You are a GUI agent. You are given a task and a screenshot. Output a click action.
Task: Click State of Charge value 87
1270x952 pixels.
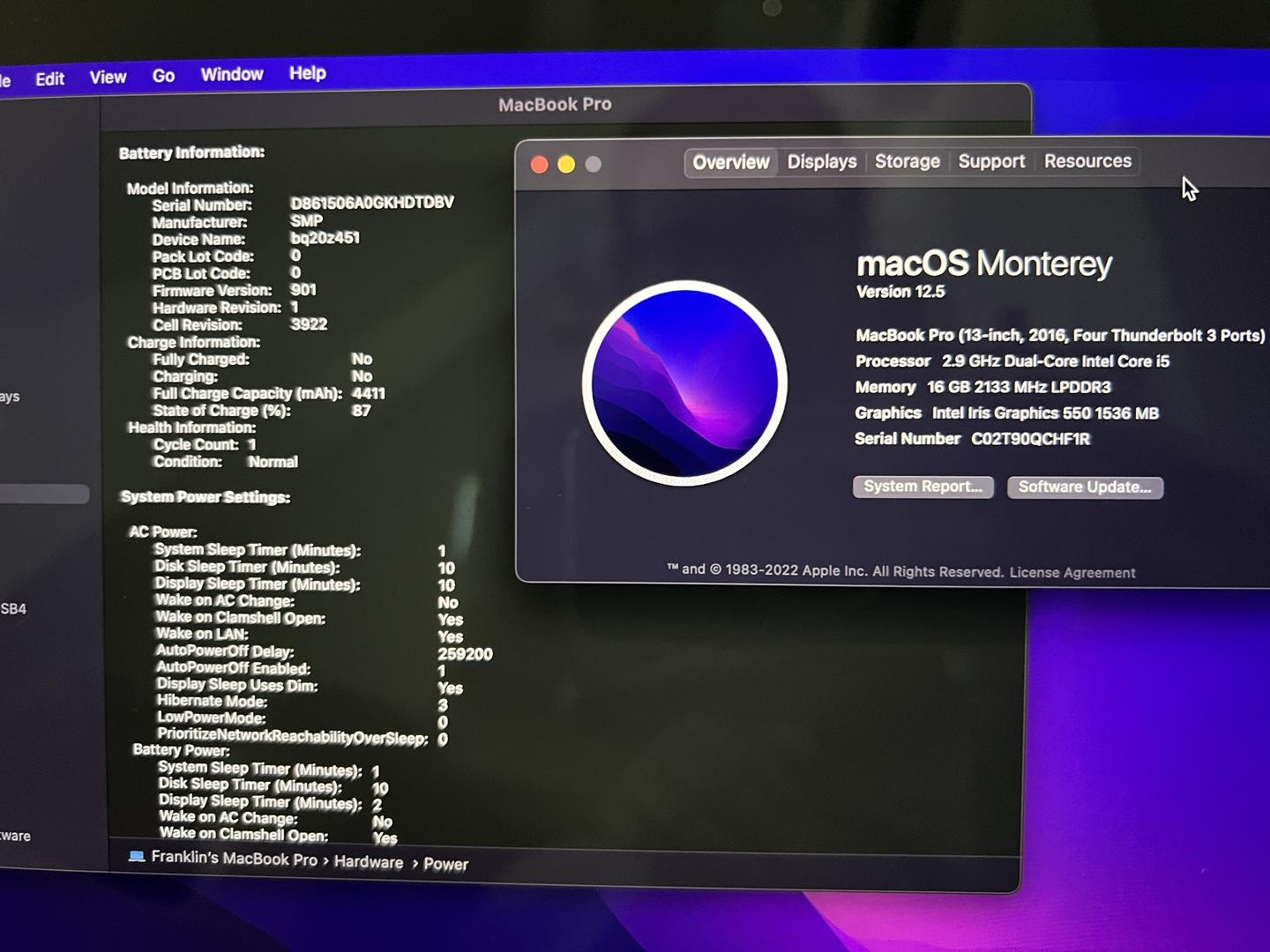click(362, 411)
